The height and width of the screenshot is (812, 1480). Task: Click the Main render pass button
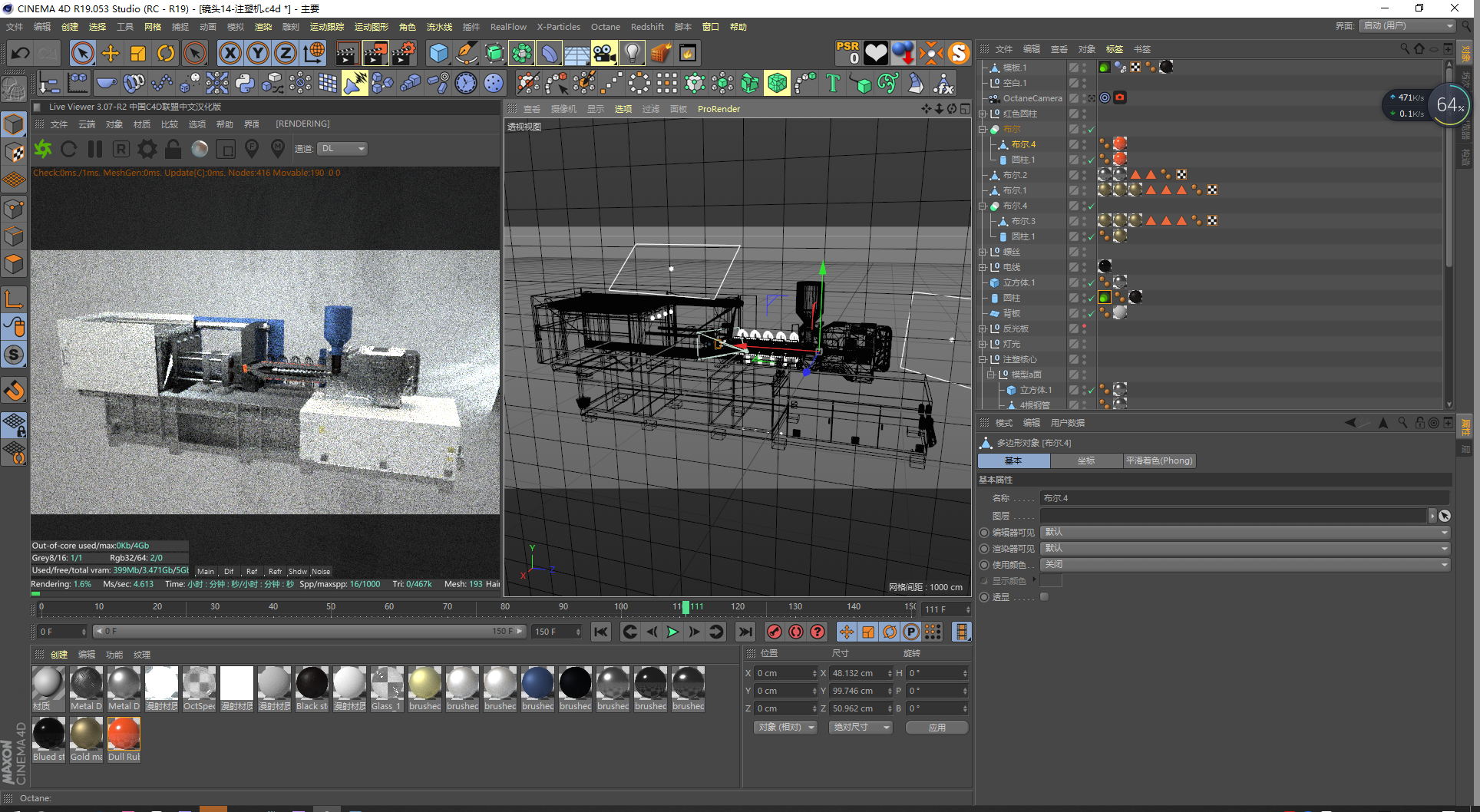pyautogui.click(x=206, y=571)
